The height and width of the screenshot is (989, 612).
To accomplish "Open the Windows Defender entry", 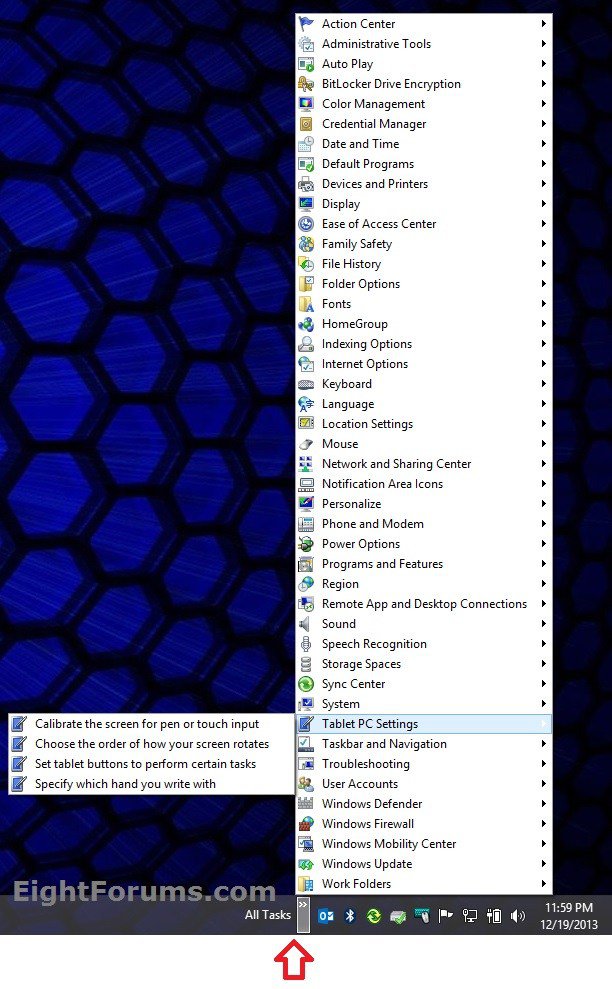I will pyautogui.click(x=423, y=804).
